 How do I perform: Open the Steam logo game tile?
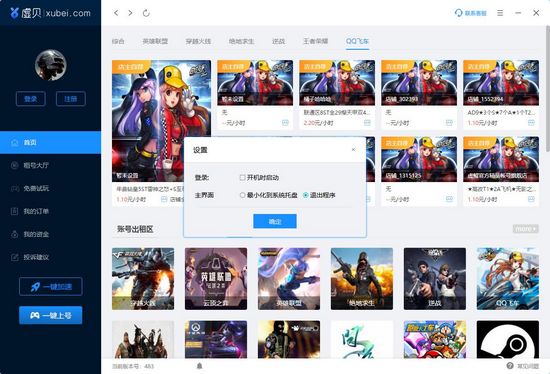508,339
